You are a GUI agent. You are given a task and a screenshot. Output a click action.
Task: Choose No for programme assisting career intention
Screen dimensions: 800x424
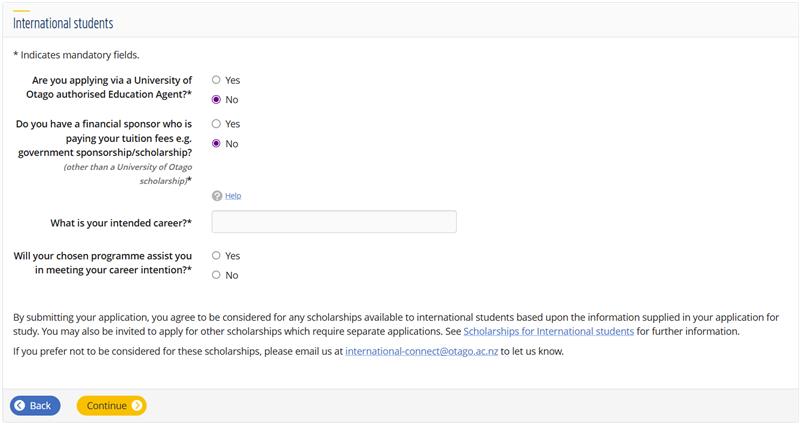point(216,275)
